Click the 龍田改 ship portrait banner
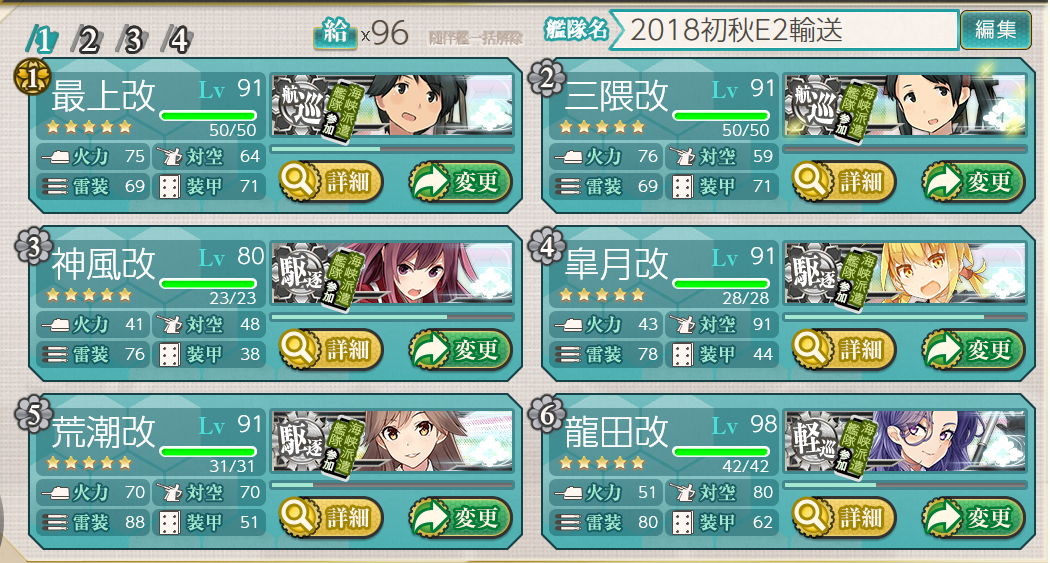The width and height of the screenshot is (1050, 563). click(905, 443)
